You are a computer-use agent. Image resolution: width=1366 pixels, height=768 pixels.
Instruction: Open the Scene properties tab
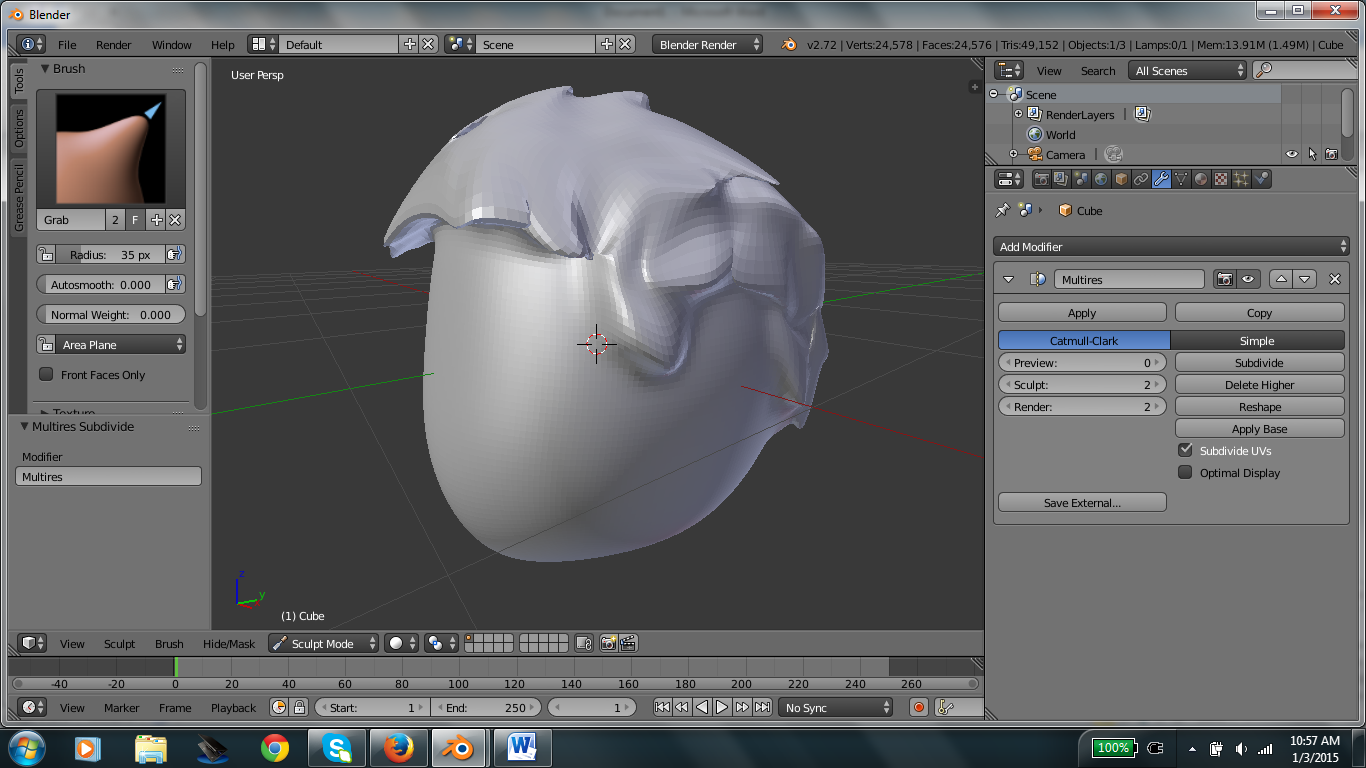click(x=1081, y=180)
